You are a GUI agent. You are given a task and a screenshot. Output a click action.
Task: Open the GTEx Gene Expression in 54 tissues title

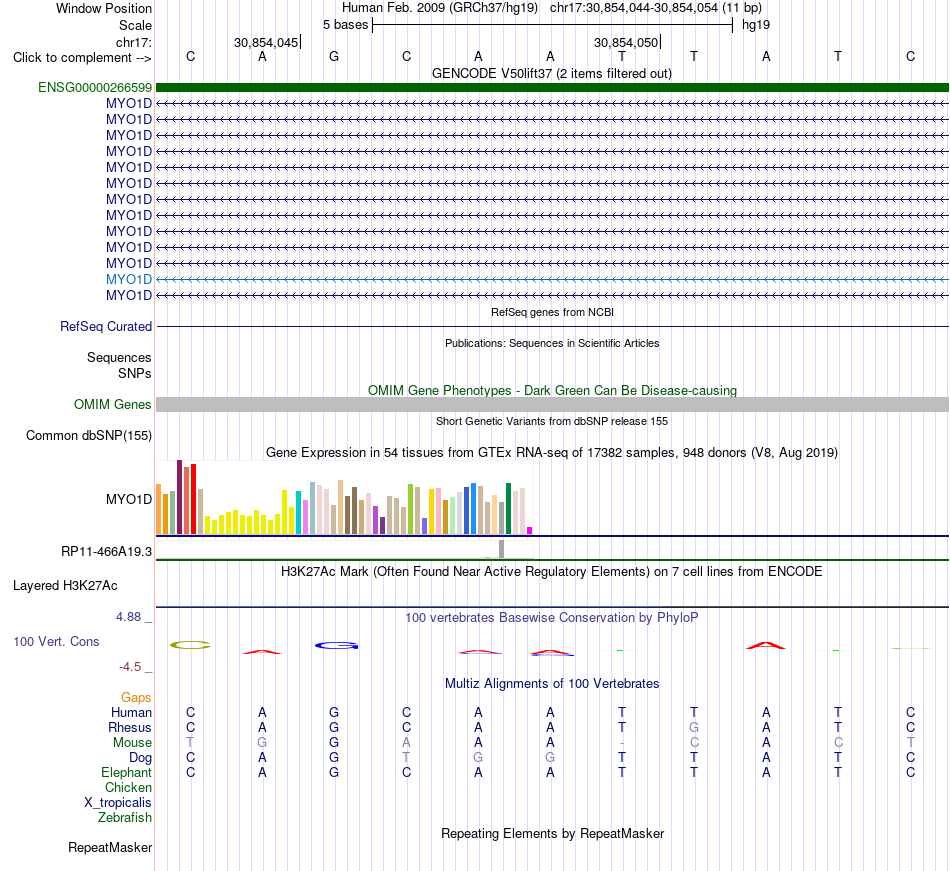(x=552, y=452)
